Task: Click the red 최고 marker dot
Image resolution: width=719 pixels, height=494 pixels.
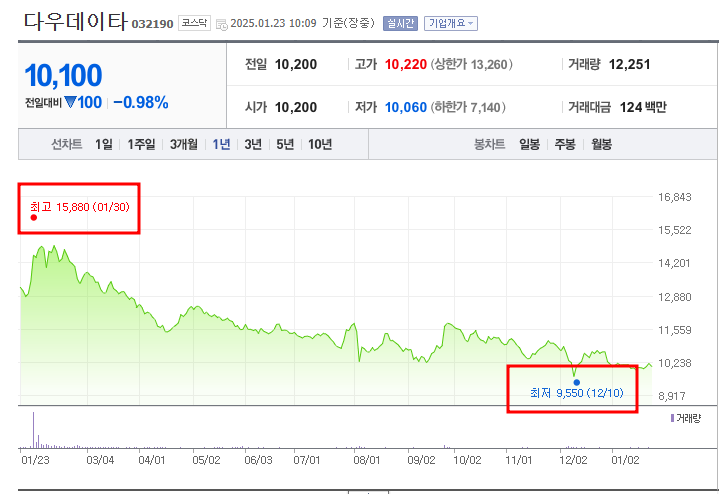Action: click(x=33, y=217)
